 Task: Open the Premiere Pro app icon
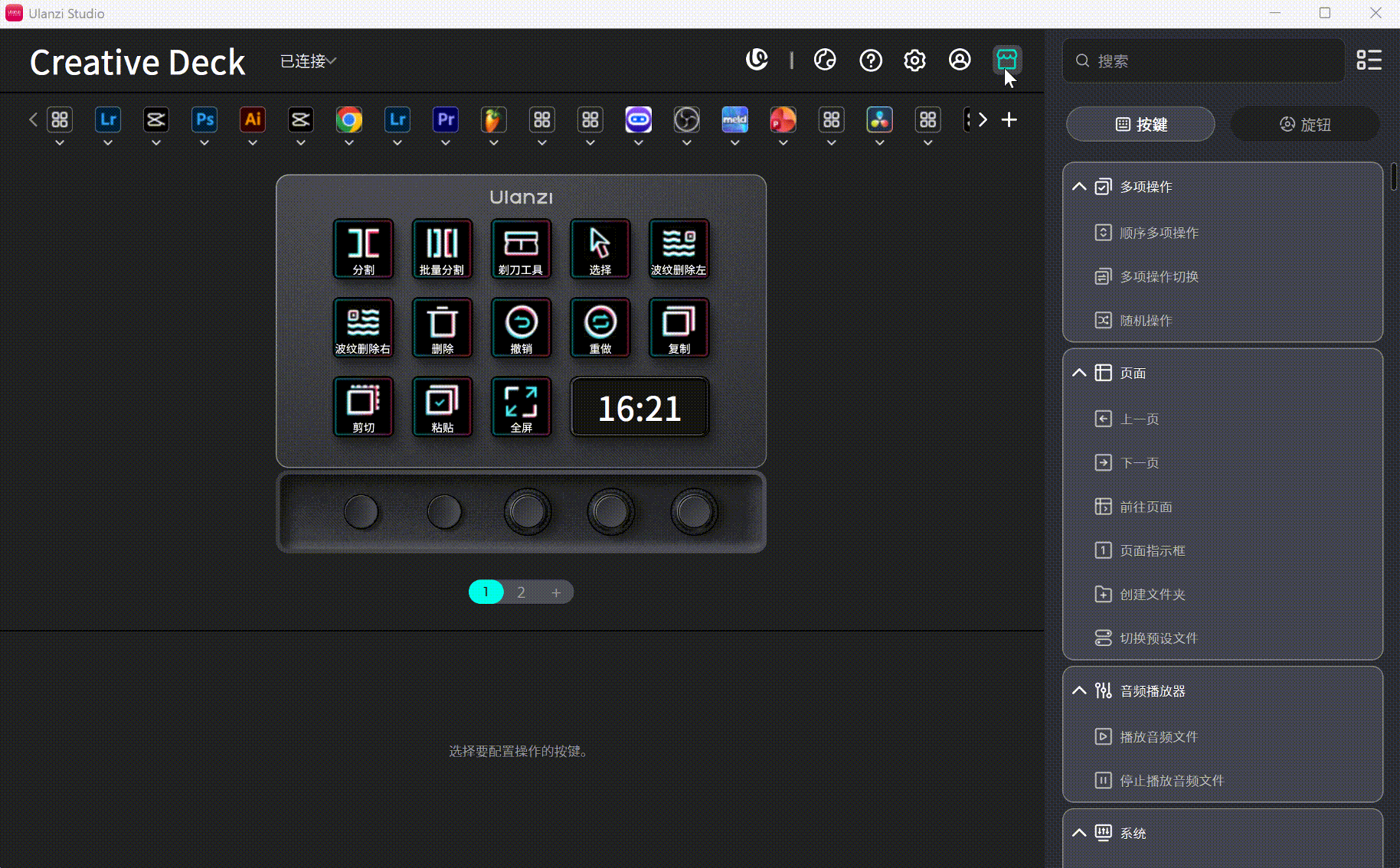pyautogui.click(x=445, y=119)
